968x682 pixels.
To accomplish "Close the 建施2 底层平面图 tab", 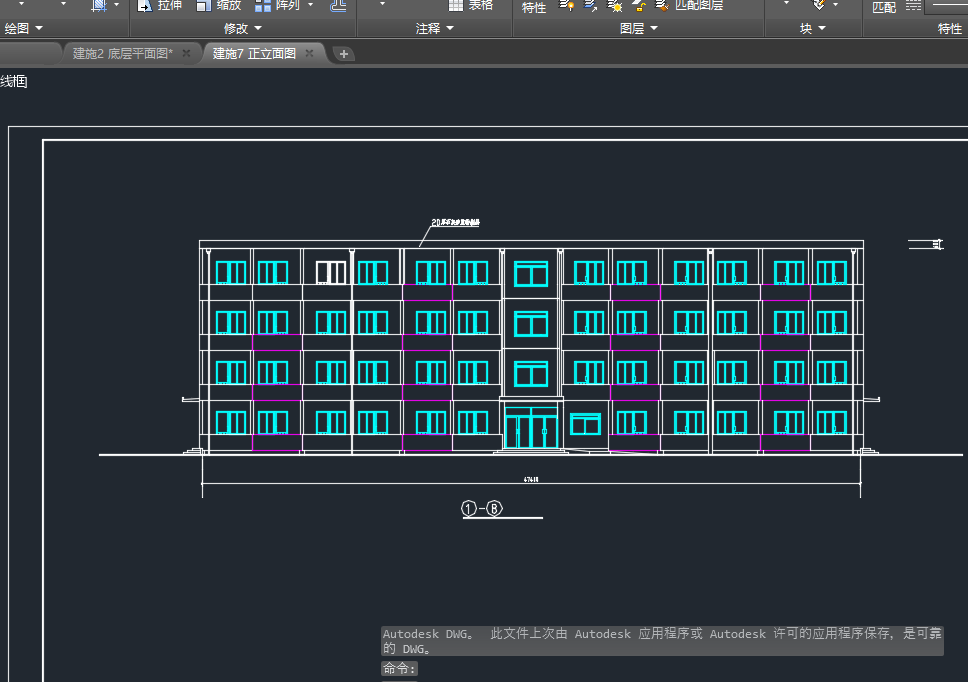I will pyautogui.click(x=186, y=54).
